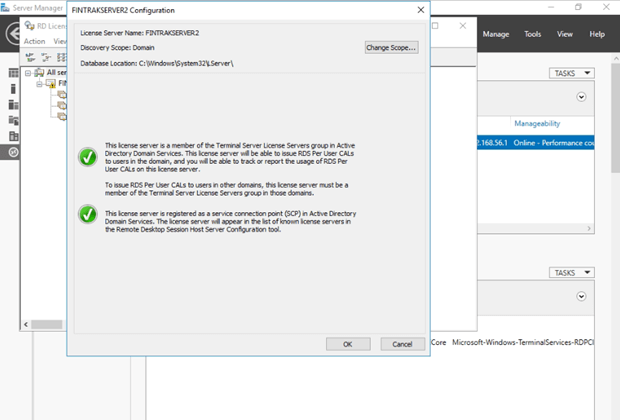Open the Help menu in Server Manager
Image resolution: width=620 pixels, height=420 pixels.
click(597, 34)
